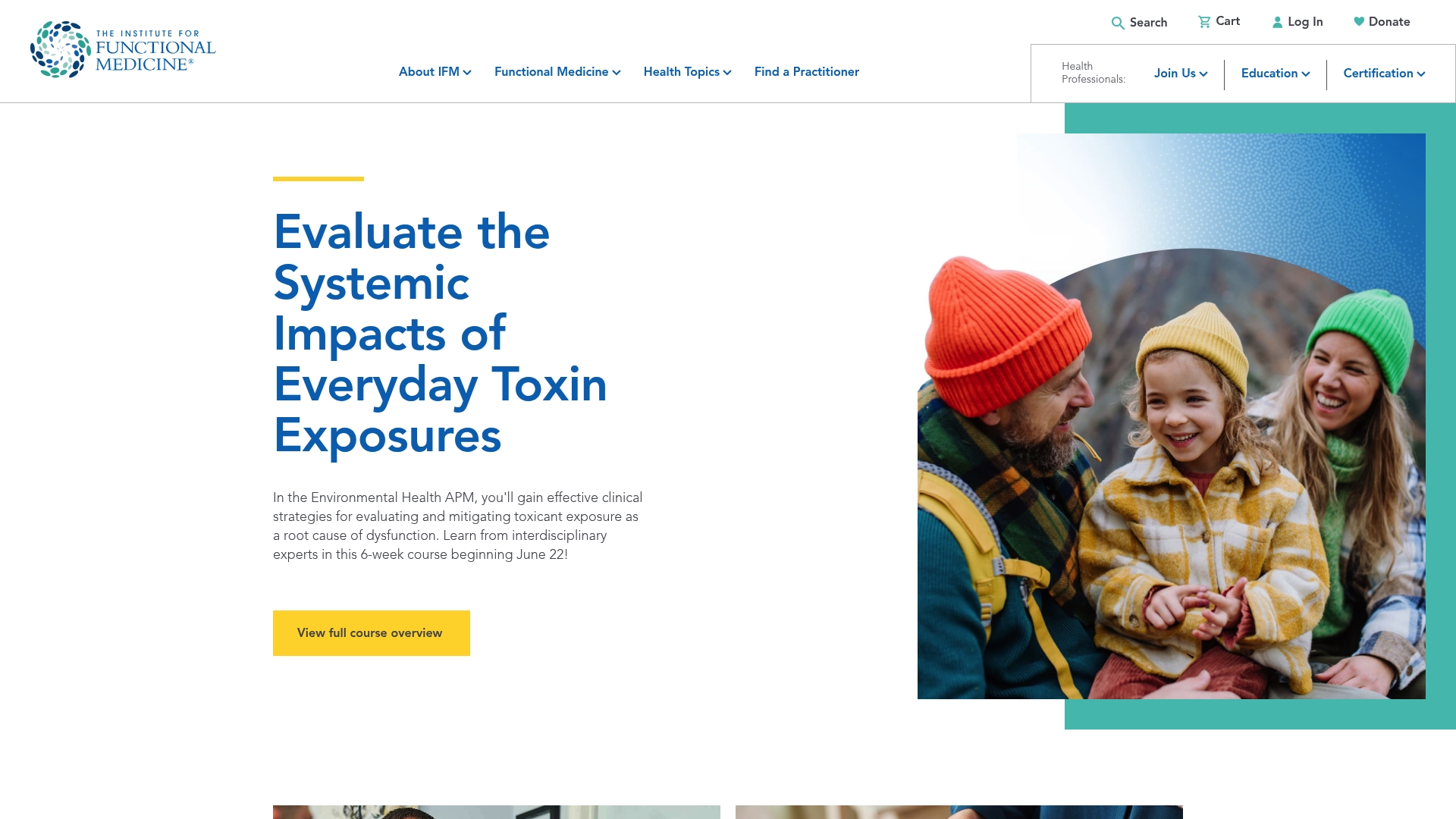Open the Education menu

1276,74
